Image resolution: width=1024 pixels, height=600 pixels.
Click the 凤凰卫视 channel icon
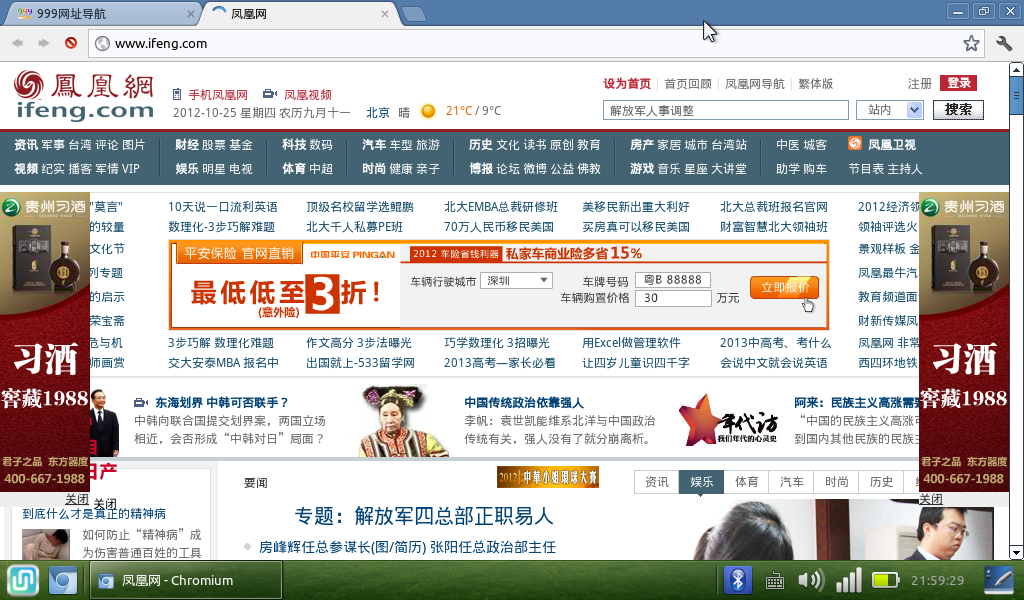point(855,144)
